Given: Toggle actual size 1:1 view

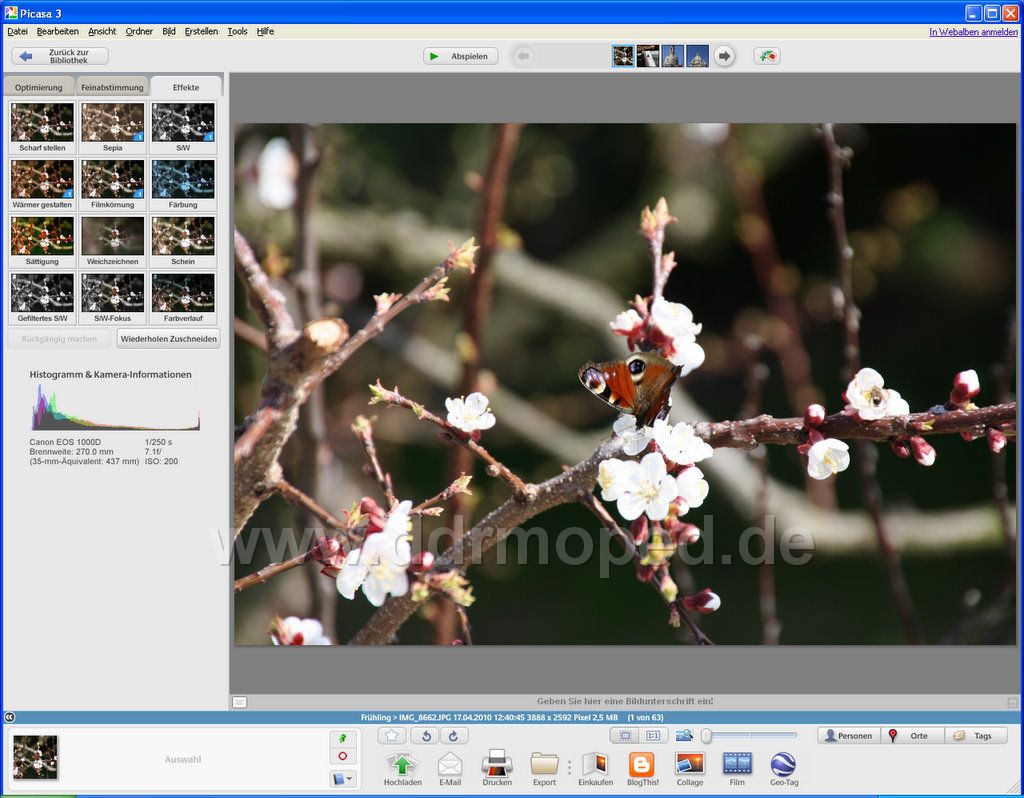Looking at the screenshot, I should tap(654, 736).
